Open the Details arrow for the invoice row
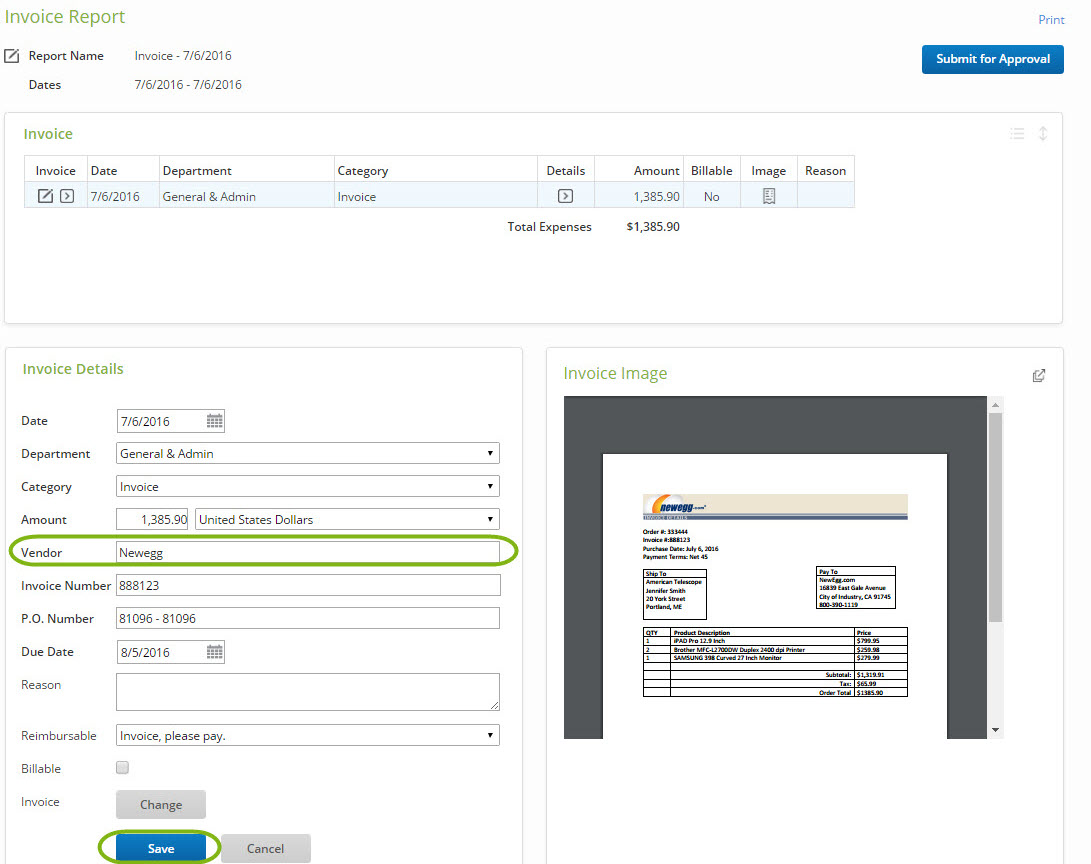Viewport: 1091px width, 864px height. (566, 196)
